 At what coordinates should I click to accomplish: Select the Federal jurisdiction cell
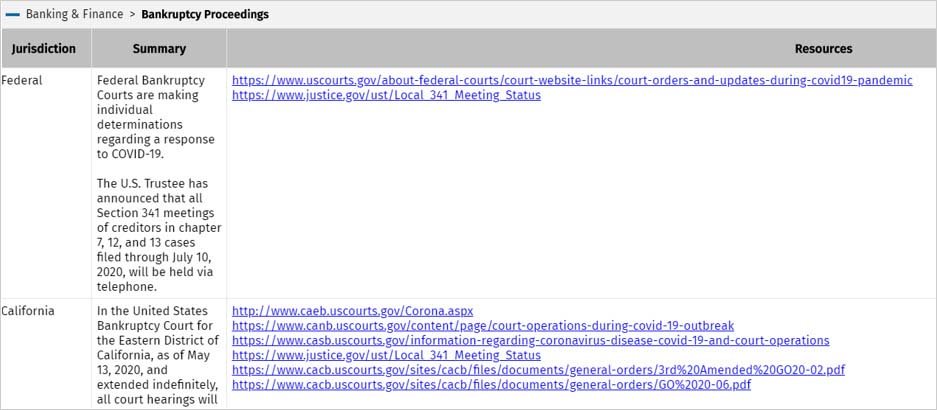[x=22, y=81]
